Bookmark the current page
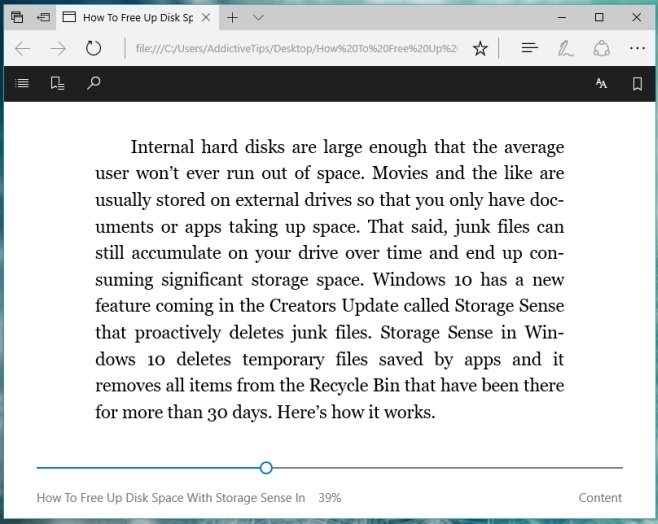Image resolution: width=658 pixels, height=524 pixels. point(637,83)
